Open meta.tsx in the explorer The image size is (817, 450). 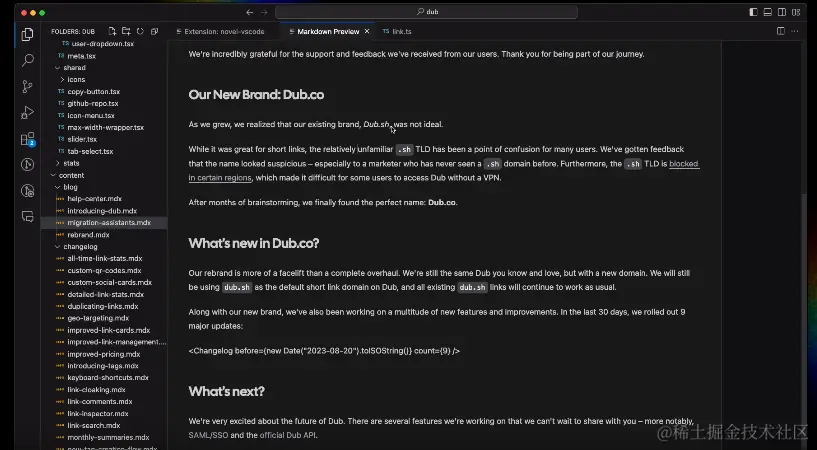coord(81,56)
